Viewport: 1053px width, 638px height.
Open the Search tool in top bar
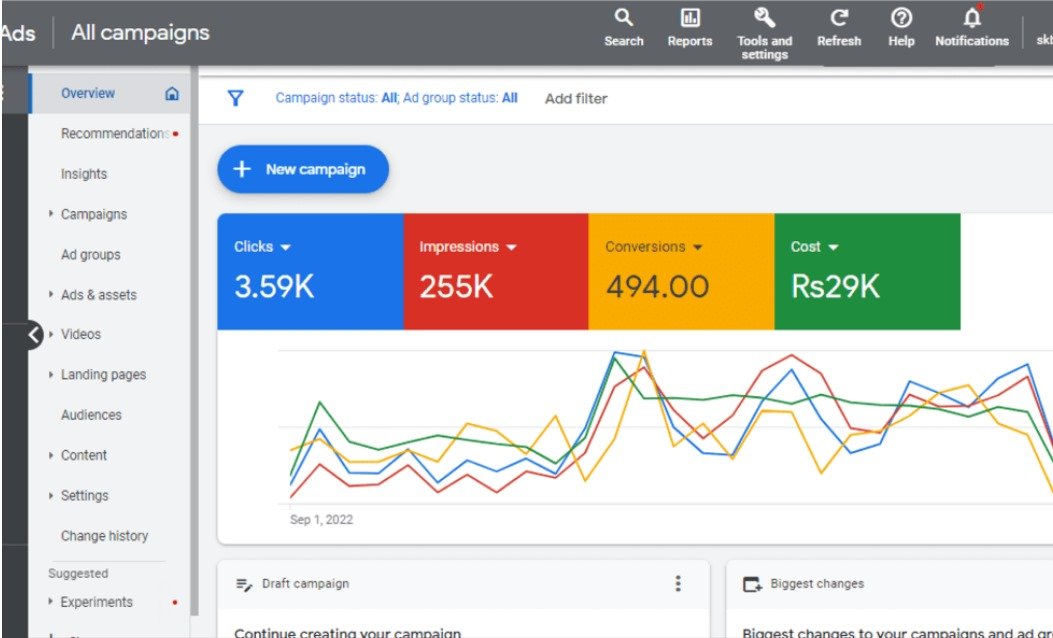tap(623, 19)
